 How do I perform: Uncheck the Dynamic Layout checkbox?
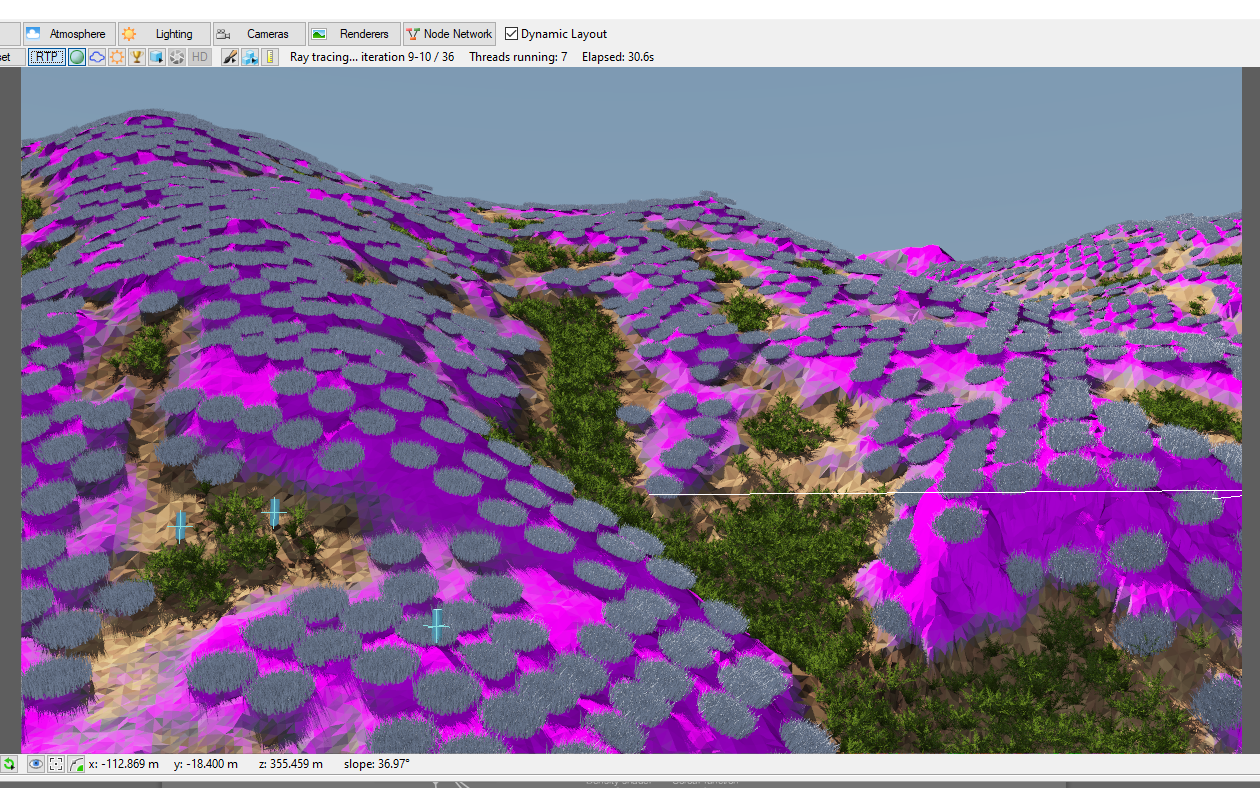tap(511, 34)
